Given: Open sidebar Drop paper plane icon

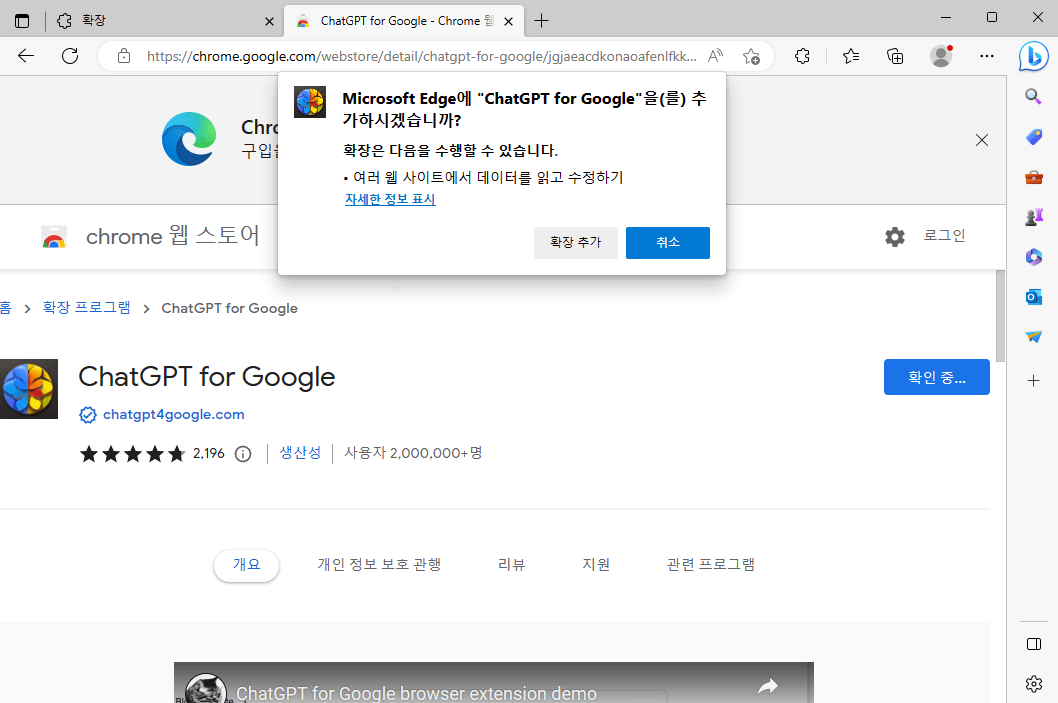Looking at the screenshot, I should (x=1034, y=337).
